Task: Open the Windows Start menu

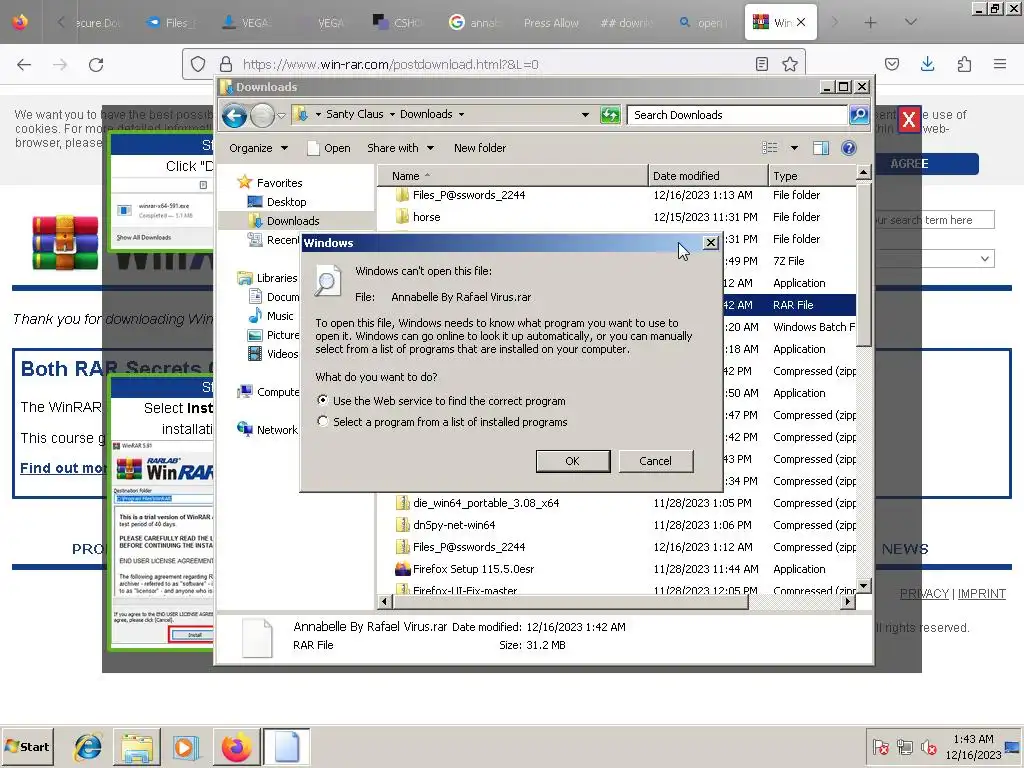Action: 27,746
